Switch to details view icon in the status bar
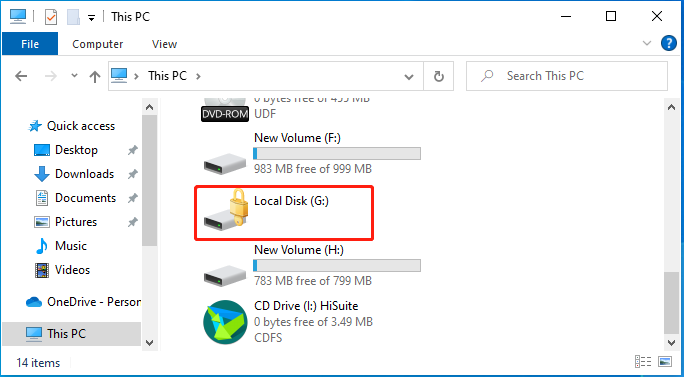684x377 pixels. coord(643,362)
